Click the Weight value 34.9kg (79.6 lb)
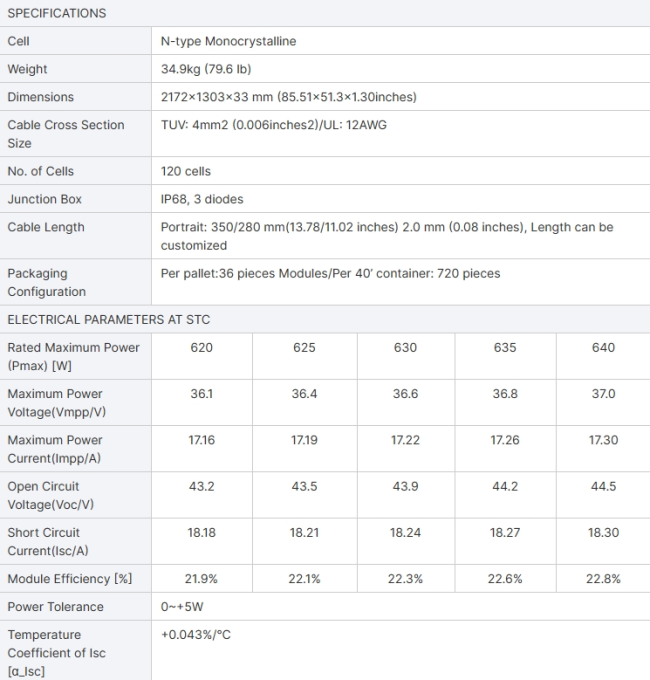 point(206,69)
